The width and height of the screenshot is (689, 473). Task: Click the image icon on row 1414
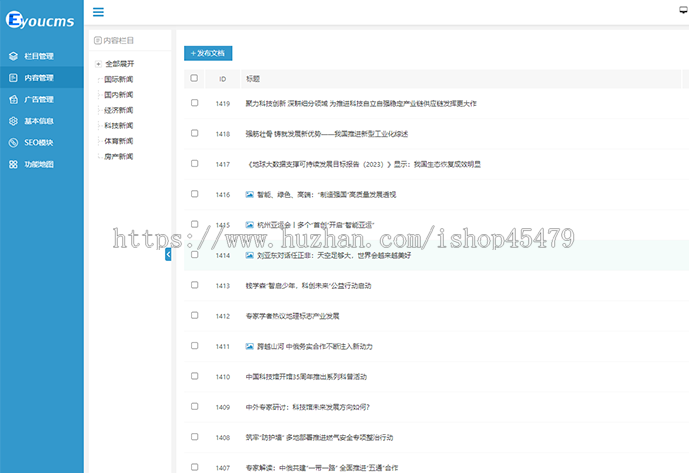[250, 255]
